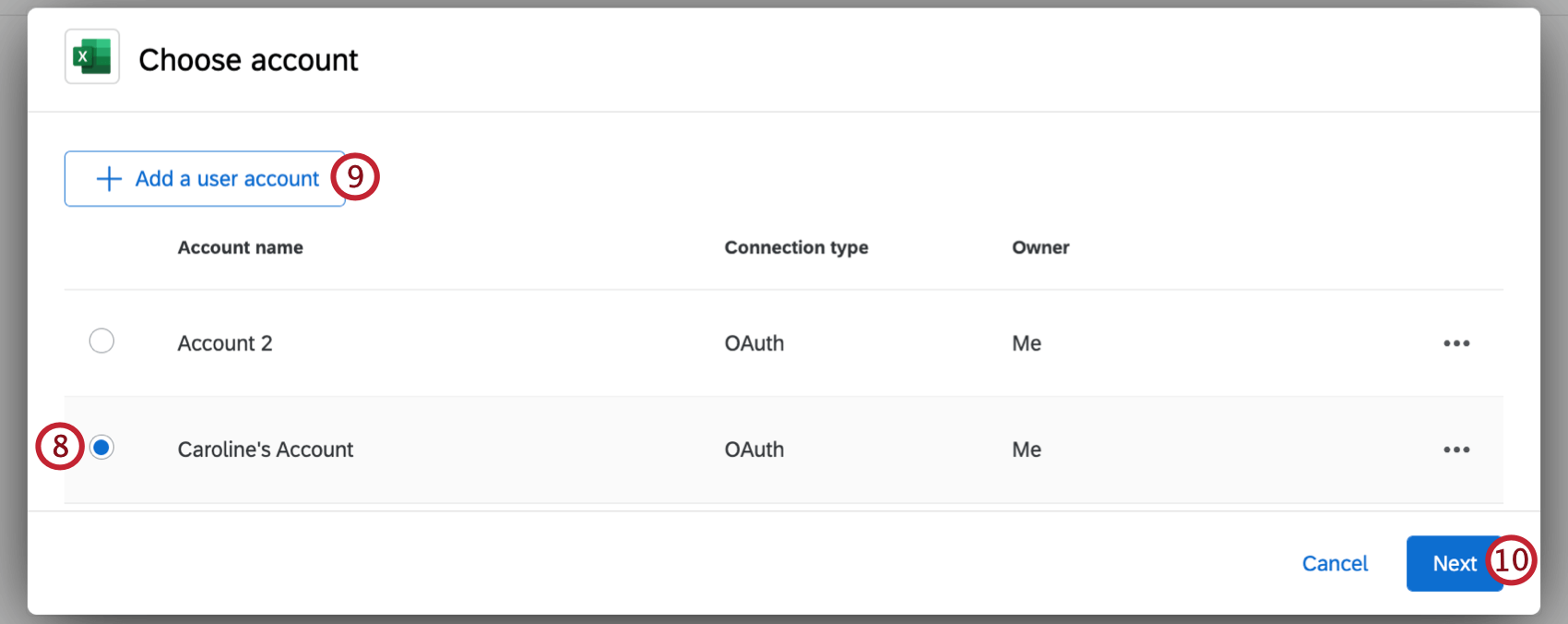Click the Account name column header

[240, 247]
